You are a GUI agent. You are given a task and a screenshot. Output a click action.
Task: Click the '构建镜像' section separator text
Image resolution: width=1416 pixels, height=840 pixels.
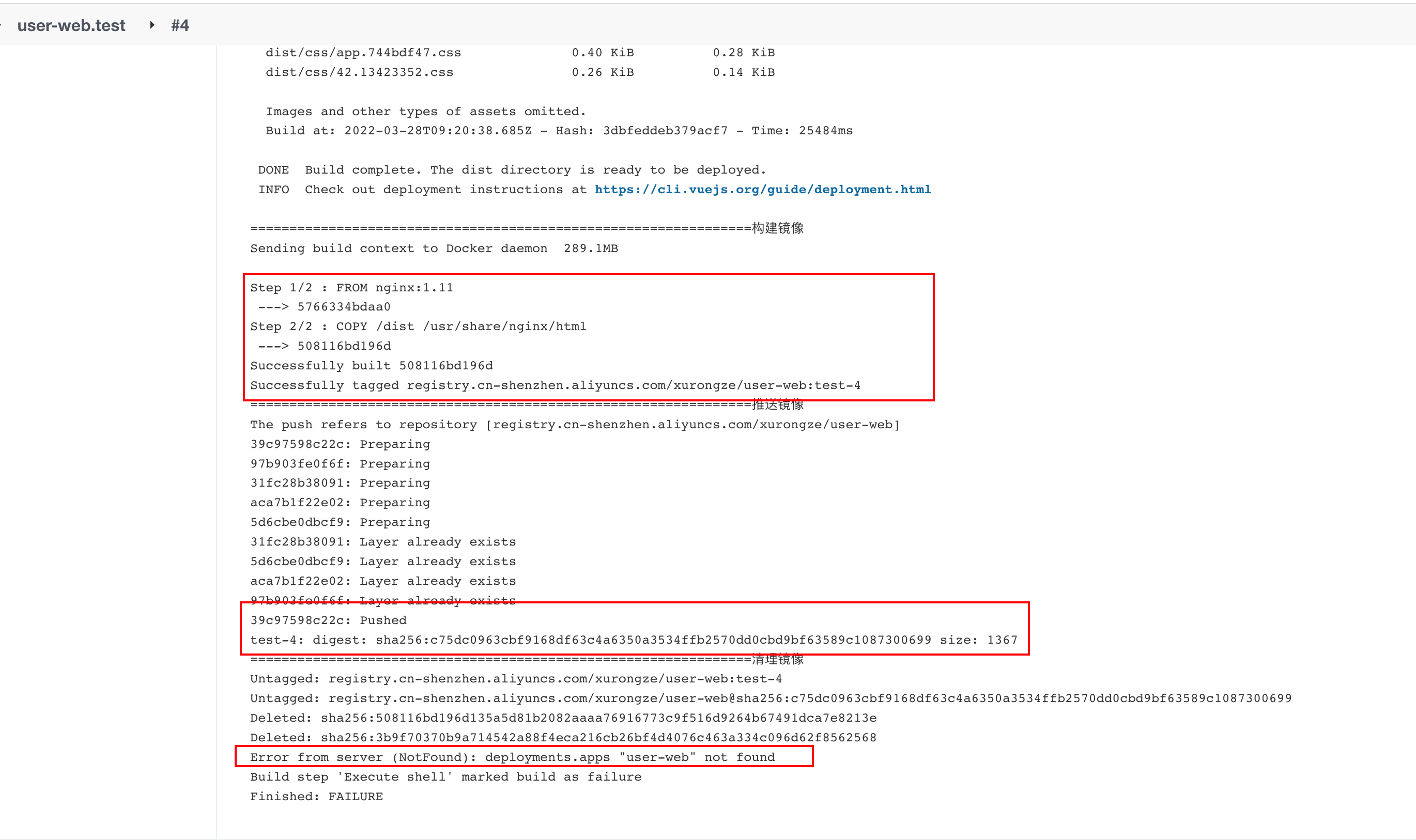(777, 228)
